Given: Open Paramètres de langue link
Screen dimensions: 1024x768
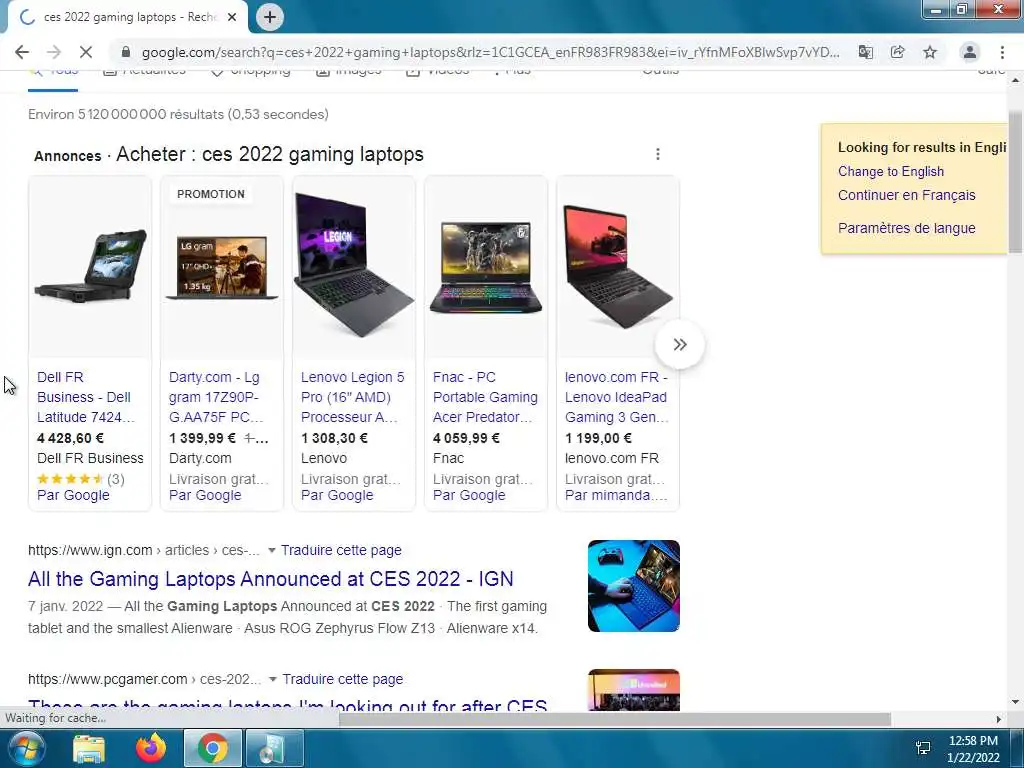Looking at the screenshot, I should (906, 228).
